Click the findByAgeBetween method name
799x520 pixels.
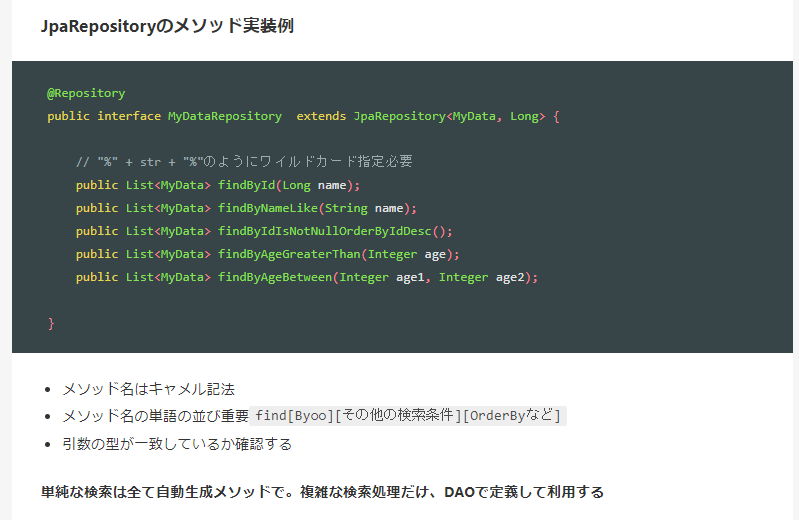tap(274, 277)
